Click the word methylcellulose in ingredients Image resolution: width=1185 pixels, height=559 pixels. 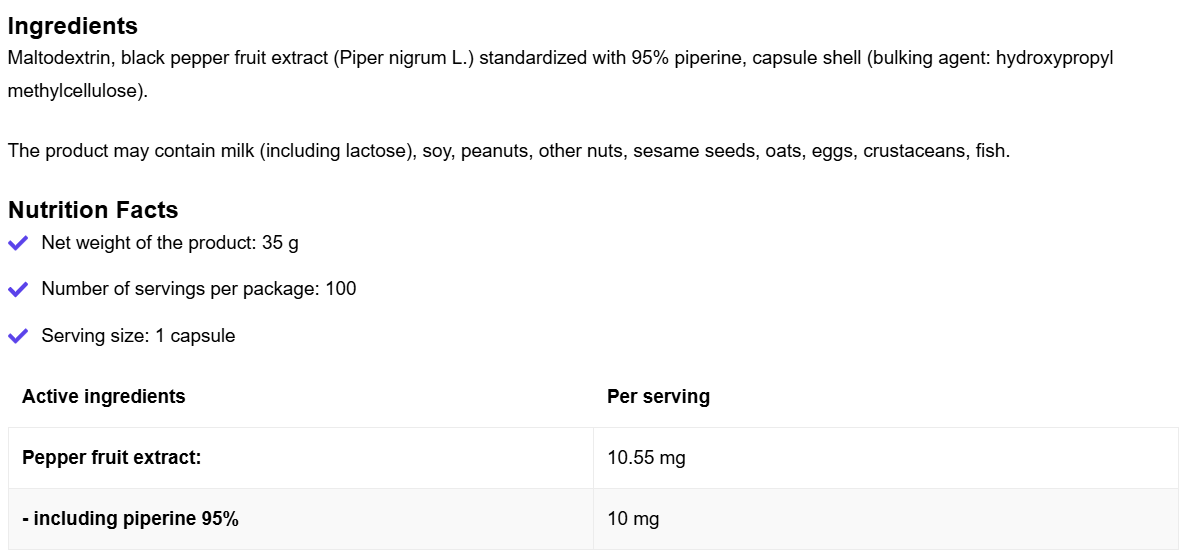point(75,91)
